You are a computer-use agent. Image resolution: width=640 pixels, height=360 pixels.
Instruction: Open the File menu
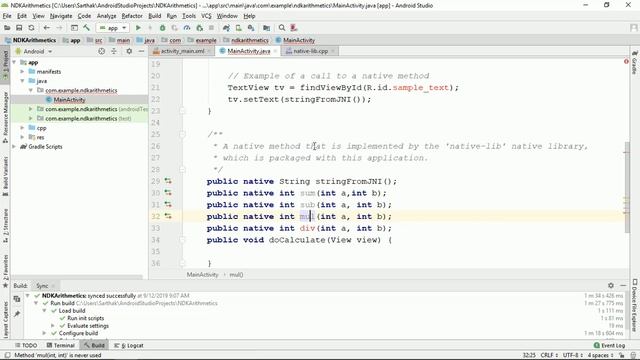7,16
